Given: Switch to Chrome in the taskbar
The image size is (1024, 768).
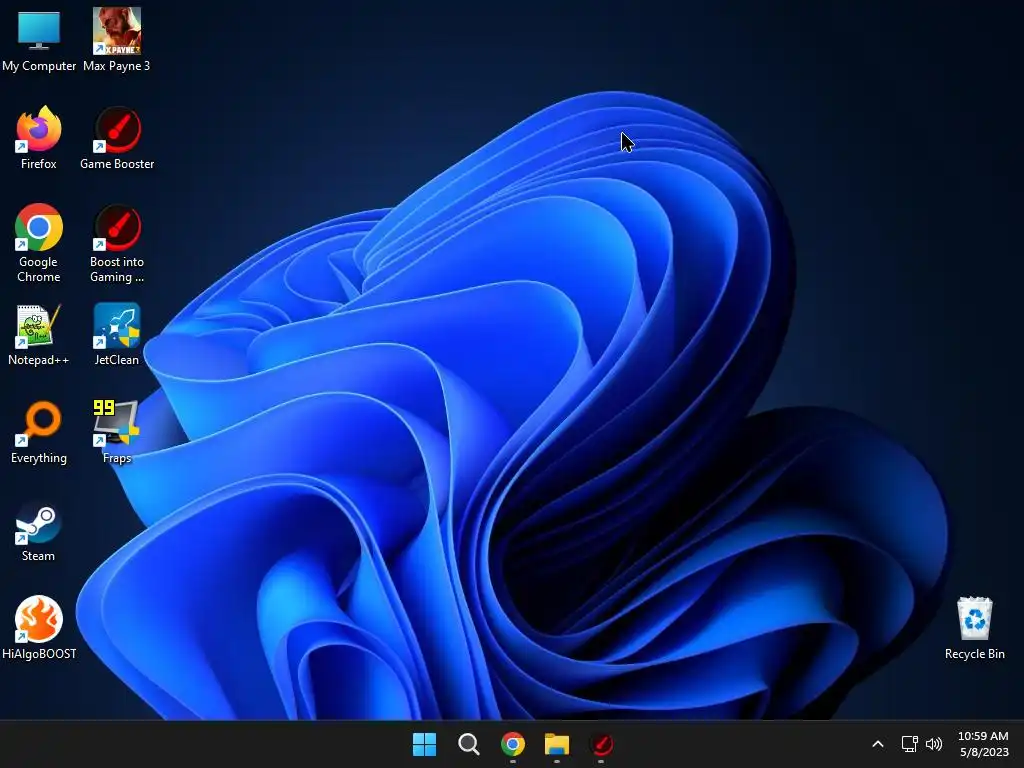Looking at the screenshot, I should [513, 744].
